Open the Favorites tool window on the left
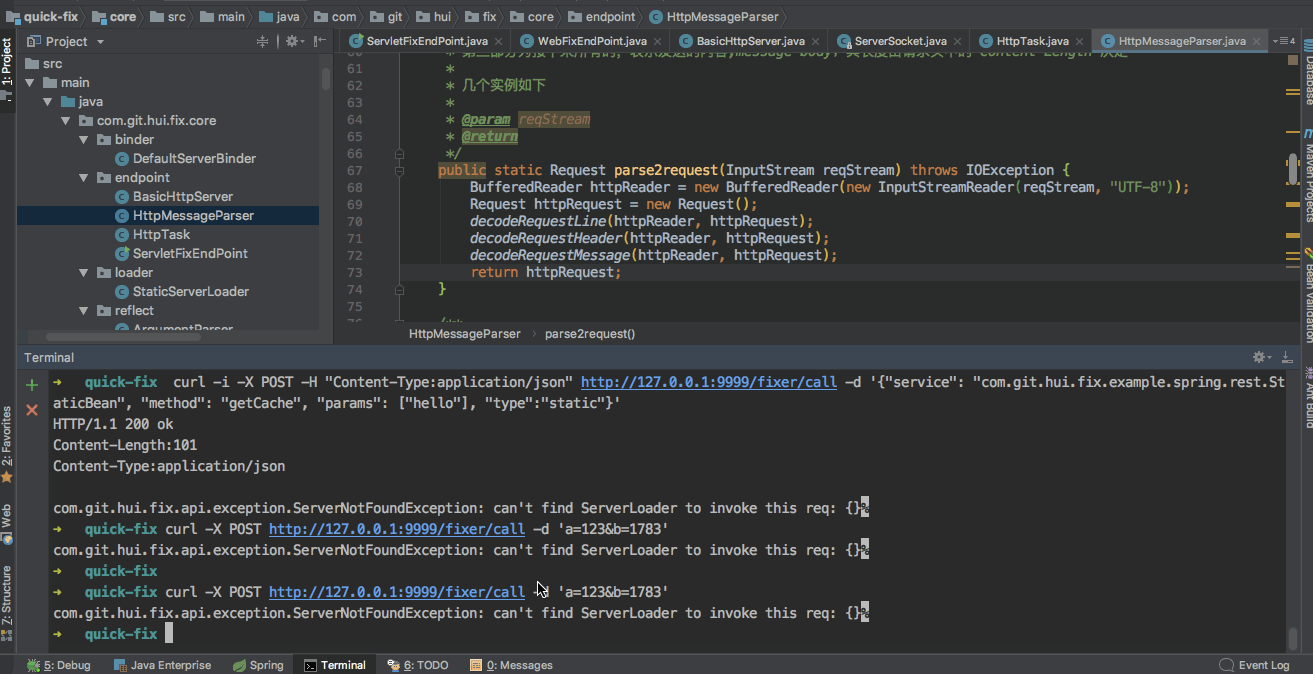 click(x=7, y=445)
